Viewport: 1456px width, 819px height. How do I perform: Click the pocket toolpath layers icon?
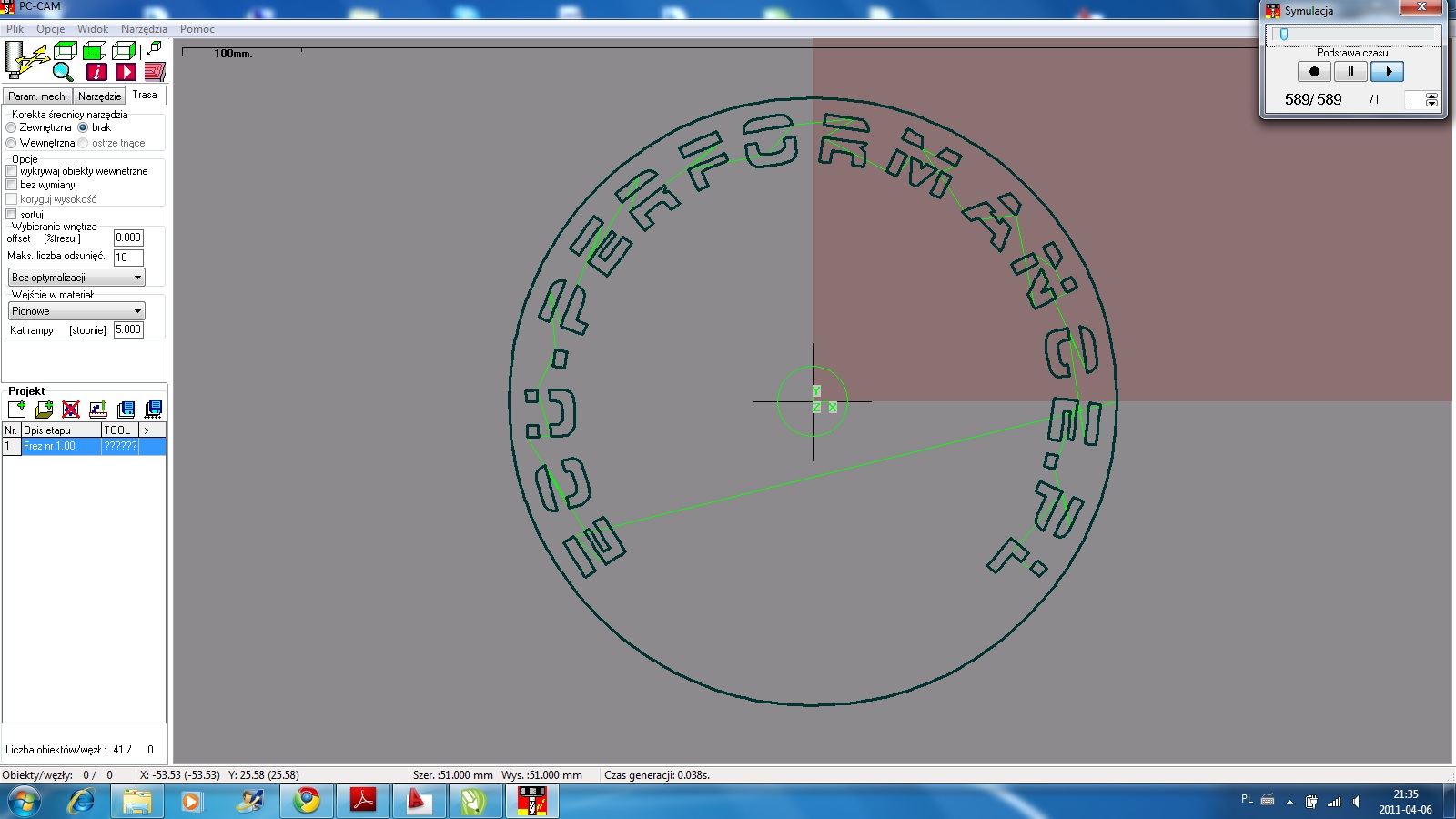point(155,72)
